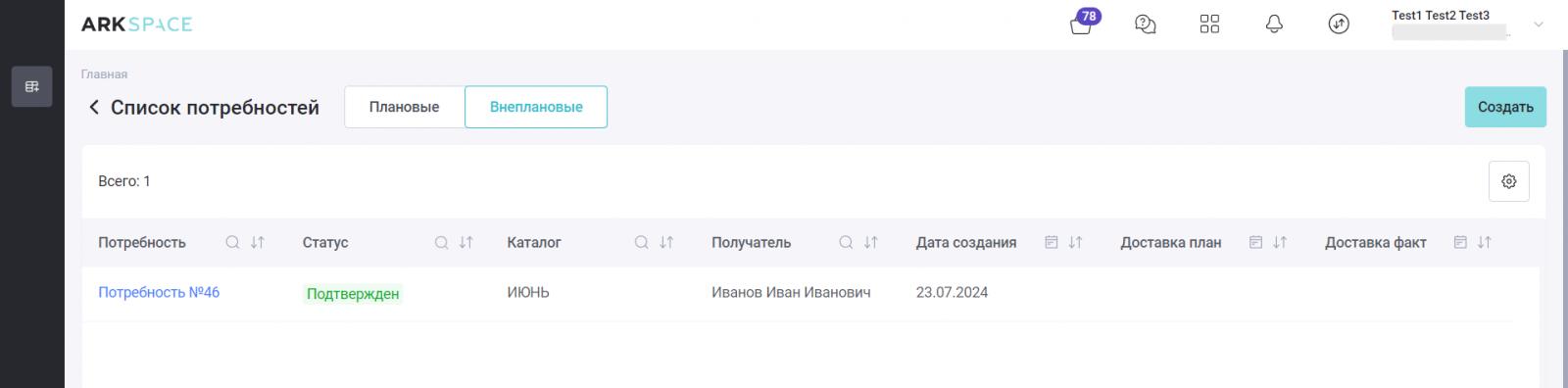
Task: Open the apps grid icon
Action: click(x=1209, y=24)
